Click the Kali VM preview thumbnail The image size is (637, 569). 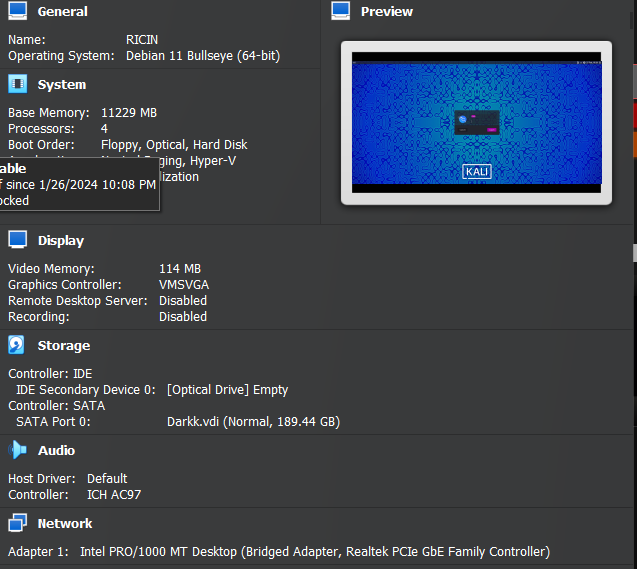click(x=477, y=123)
